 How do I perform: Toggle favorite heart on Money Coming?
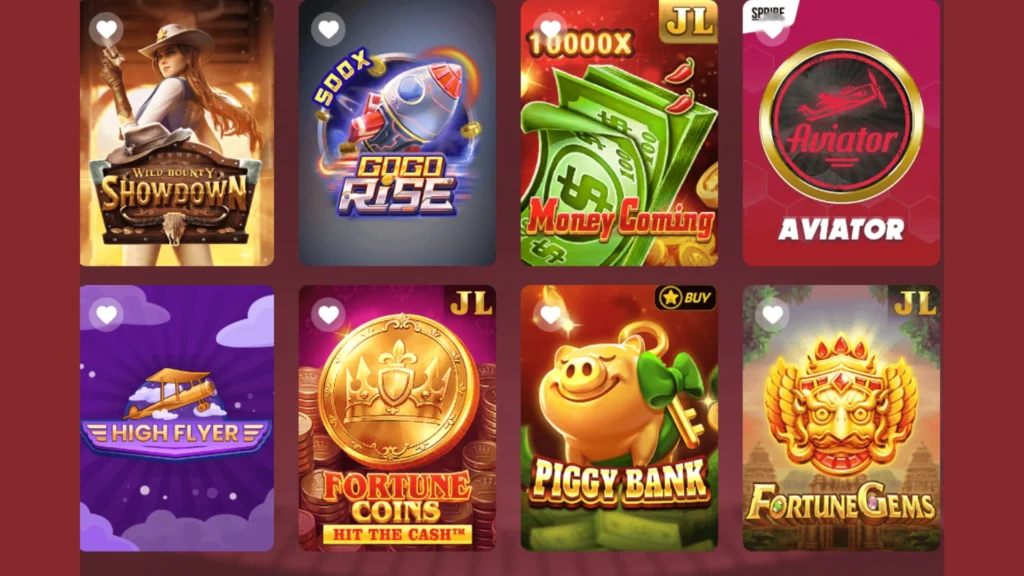tap(551, 29)
